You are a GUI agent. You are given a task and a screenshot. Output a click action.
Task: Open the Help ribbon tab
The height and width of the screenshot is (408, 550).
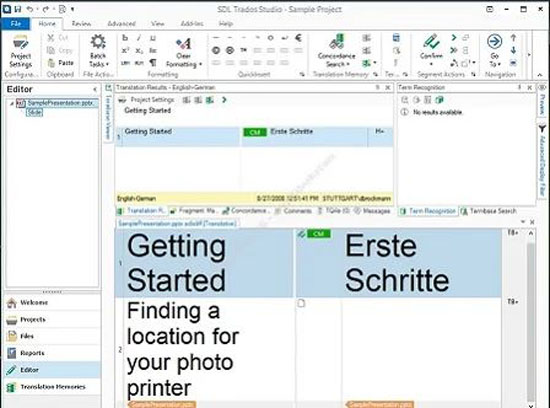[226, 24]
